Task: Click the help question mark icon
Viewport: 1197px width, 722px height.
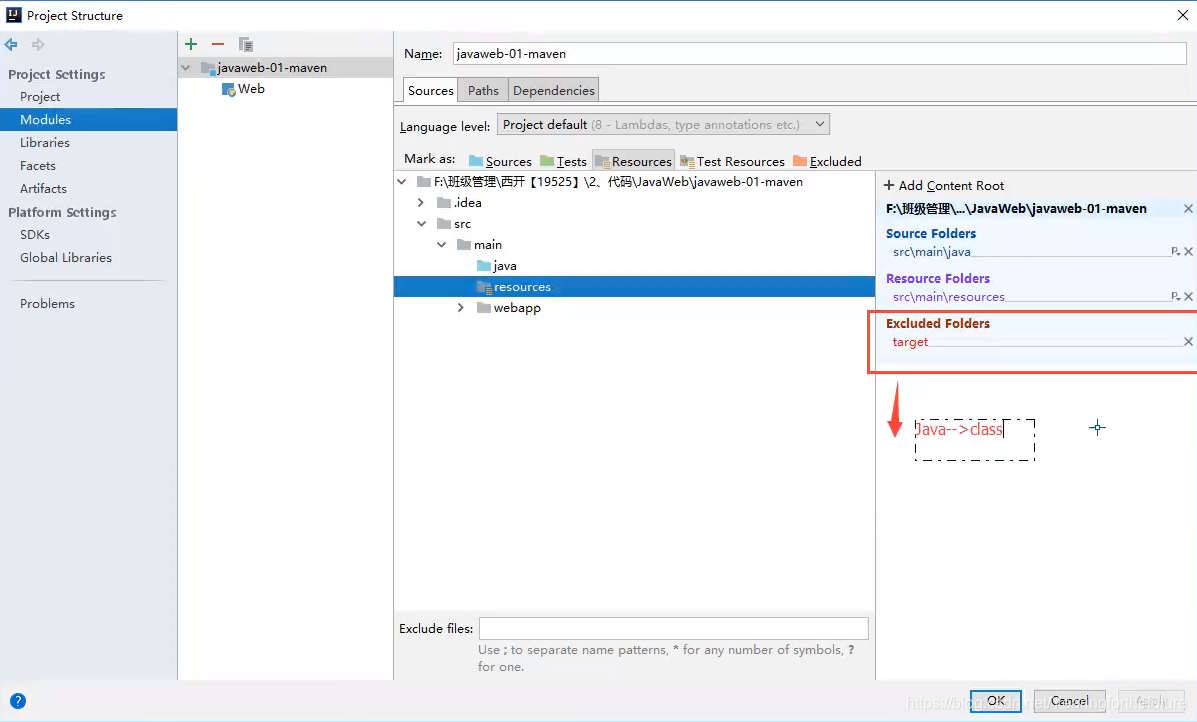Action: point(18,701)
